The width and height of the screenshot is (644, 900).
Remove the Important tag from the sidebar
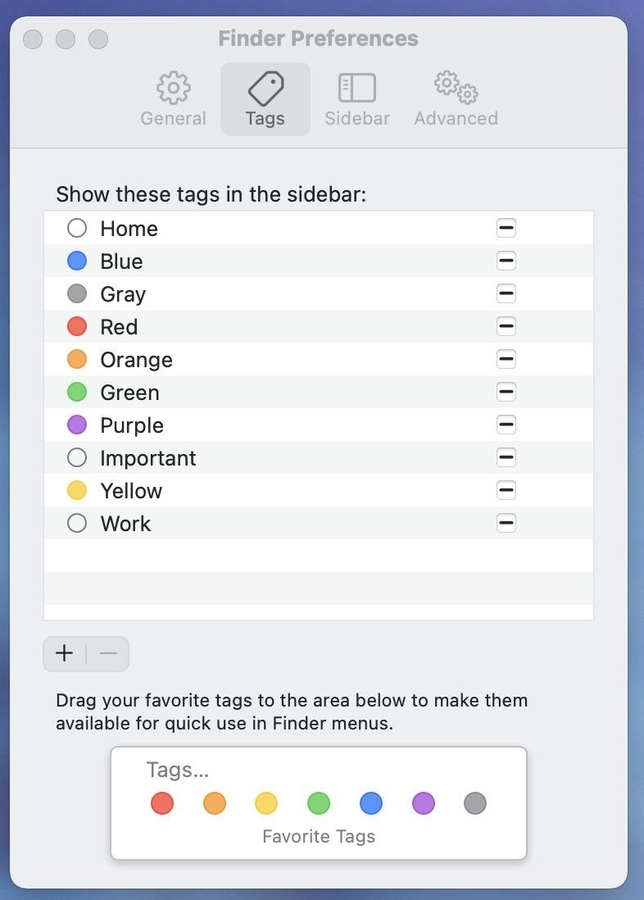click(506, 458)
